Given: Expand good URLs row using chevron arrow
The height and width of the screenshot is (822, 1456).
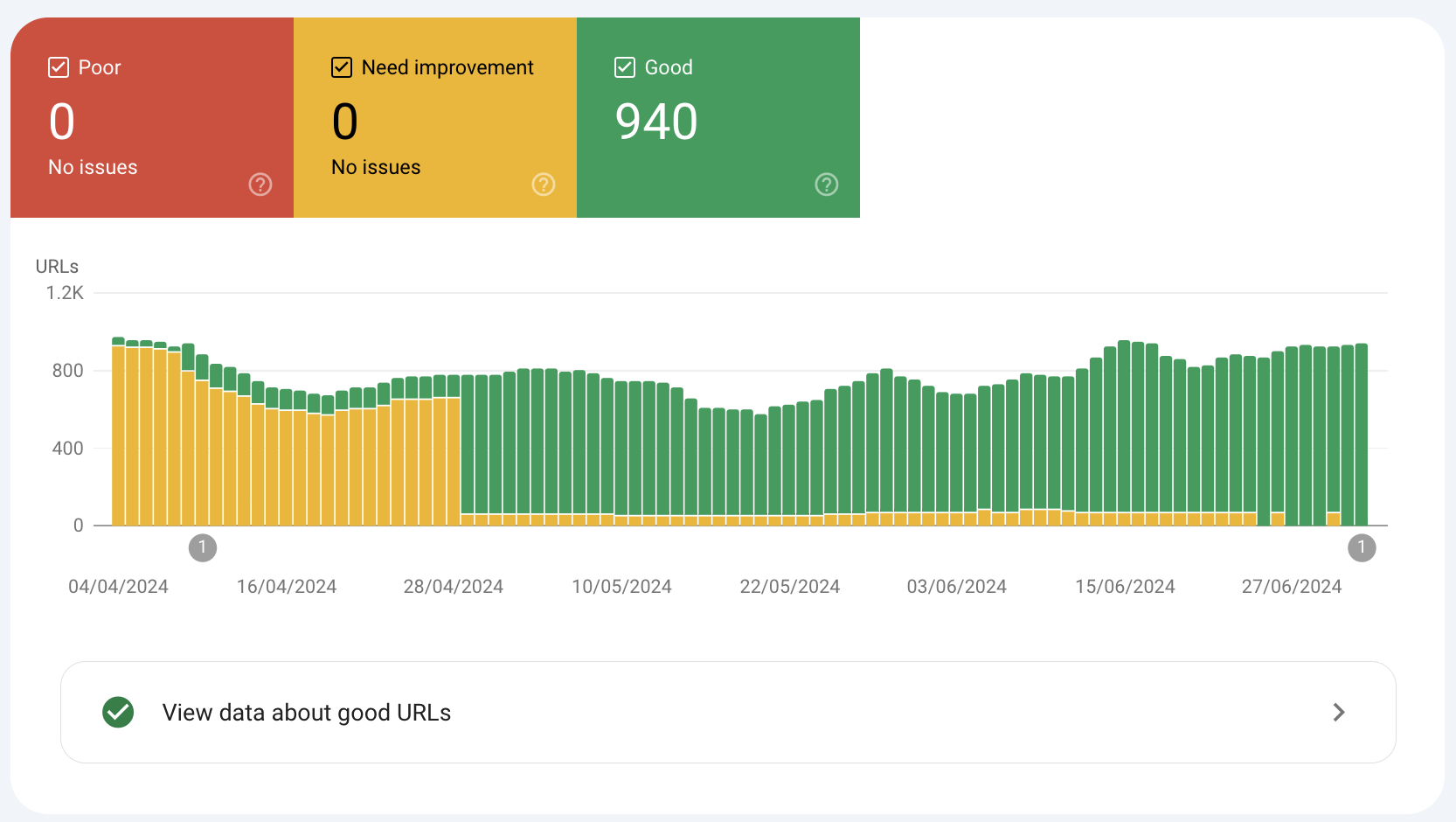Looking at the screenshot, I should pyautogui.click(x=1338, y=713).
